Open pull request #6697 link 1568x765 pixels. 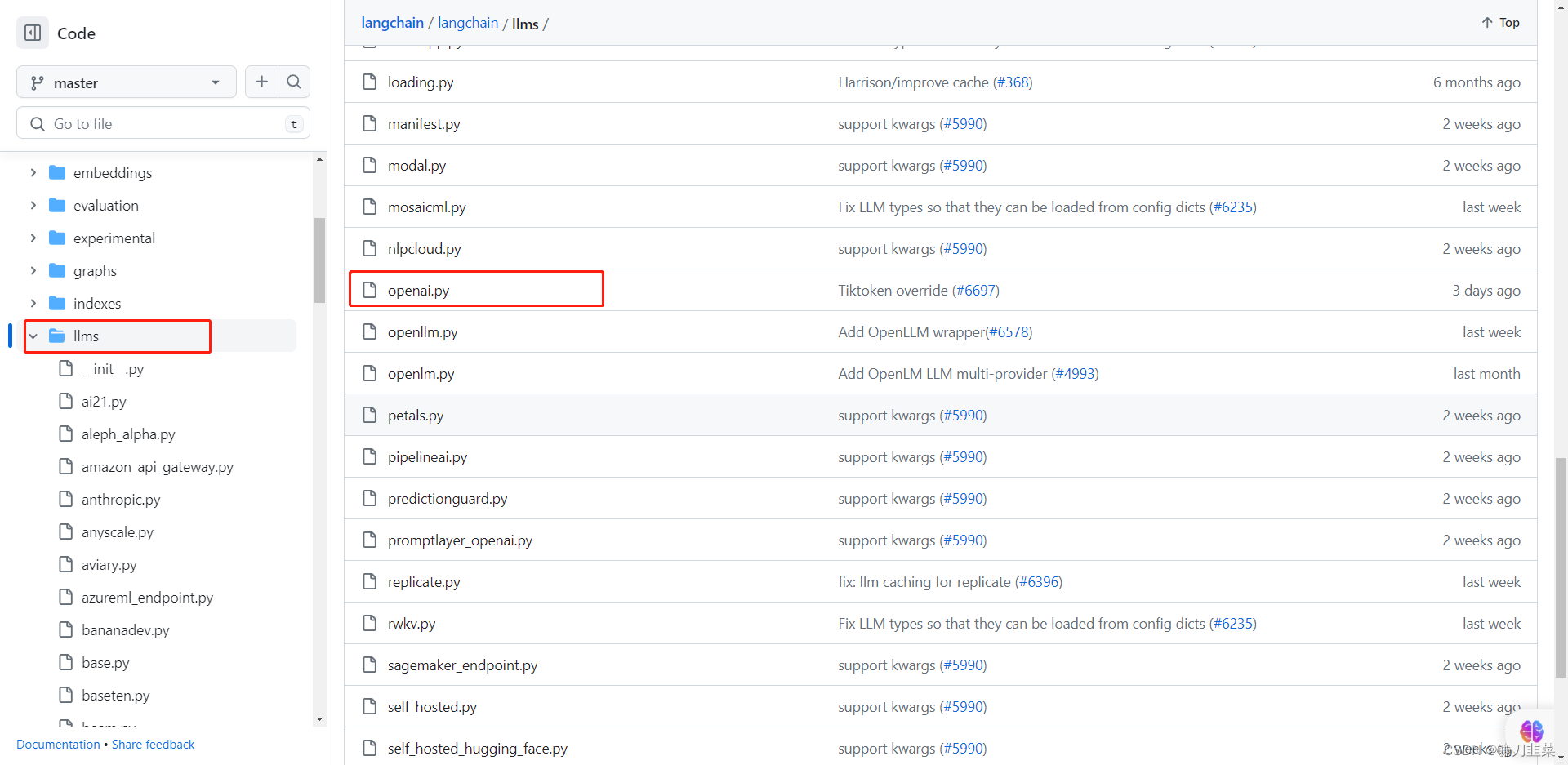[x=976, y=290]
